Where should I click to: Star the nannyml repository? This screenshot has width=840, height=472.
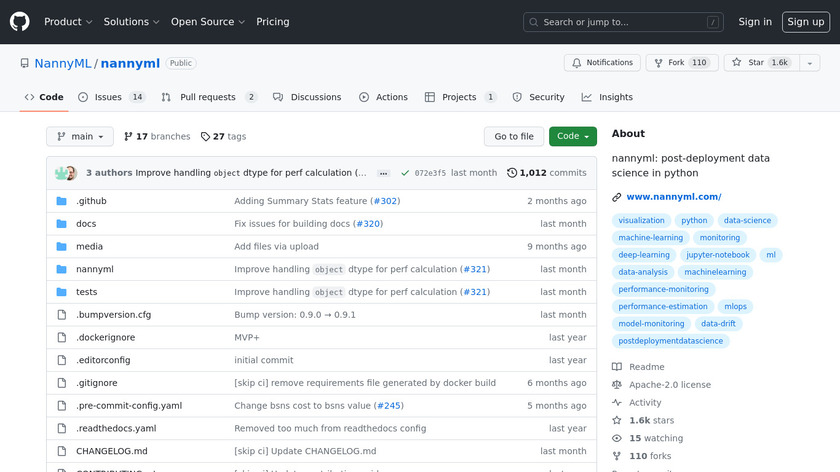point(757,62)
